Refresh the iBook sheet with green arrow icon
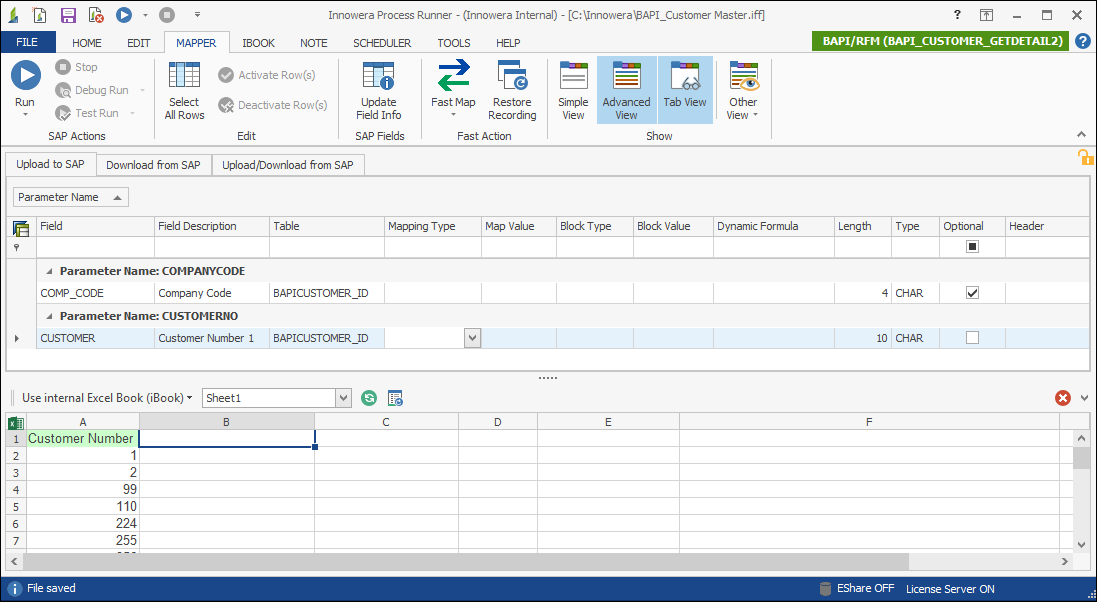The image size is (1097, 602). coord(369,397)
